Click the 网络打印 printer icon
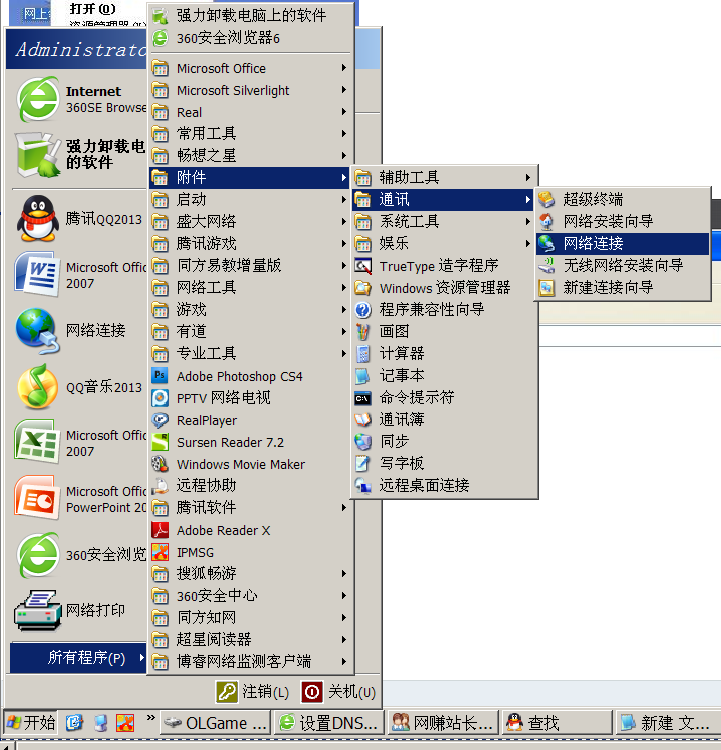Screen dimensions: 721x750 coord(37,610)
